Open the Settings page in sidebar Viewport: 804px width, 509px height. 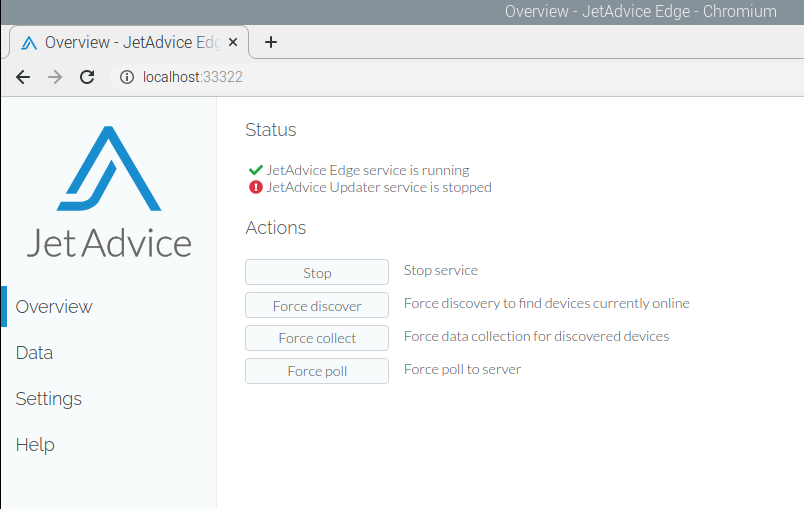click(49, 399)
